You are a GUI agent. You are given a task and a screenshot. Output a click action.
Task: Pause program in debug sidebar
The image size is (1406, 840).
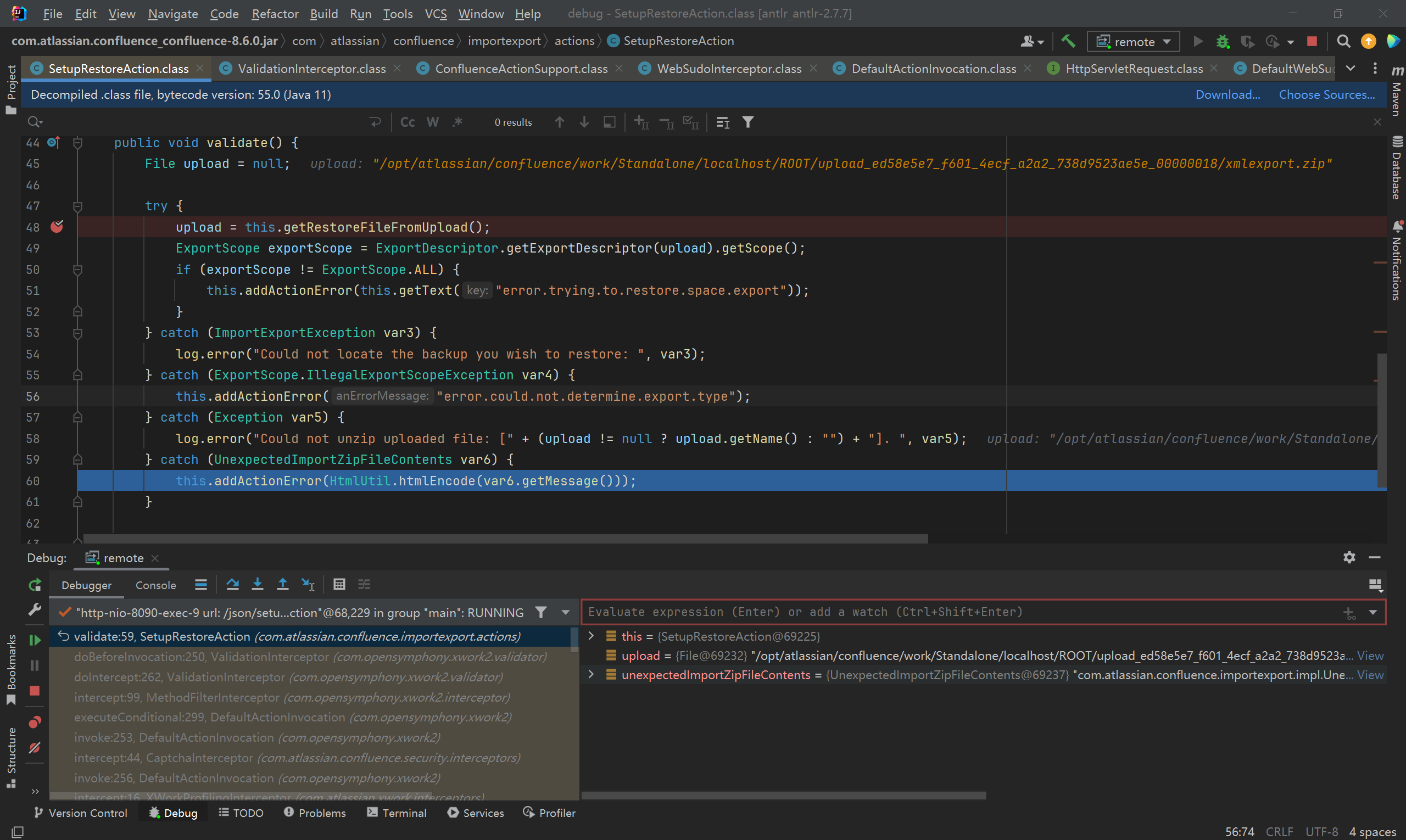(35, 665)
